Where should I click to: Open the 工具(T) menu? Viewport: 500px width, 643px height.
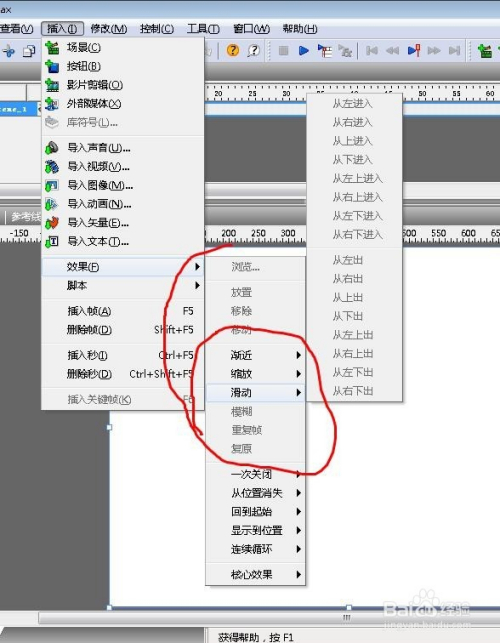(x=203, y=29)
